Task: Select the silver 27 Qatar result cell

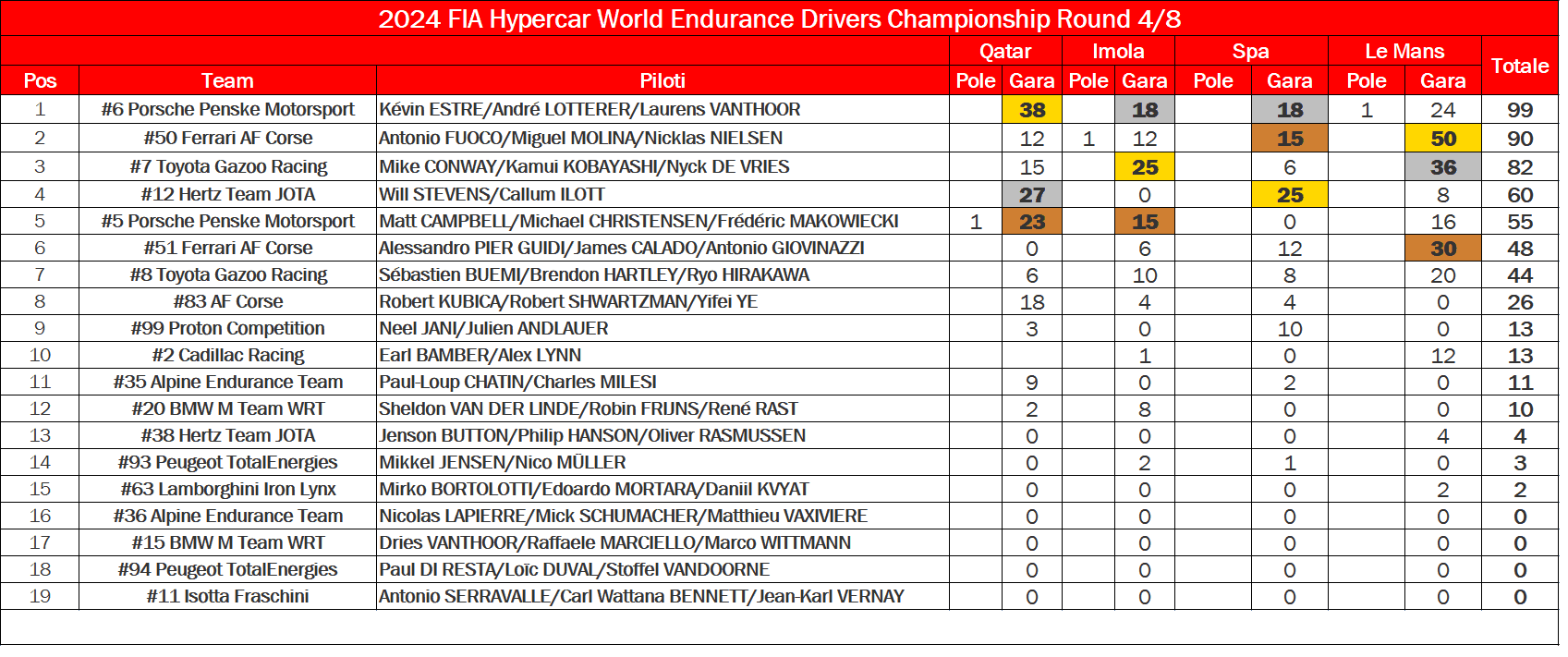Action: tap(1031, 195)
